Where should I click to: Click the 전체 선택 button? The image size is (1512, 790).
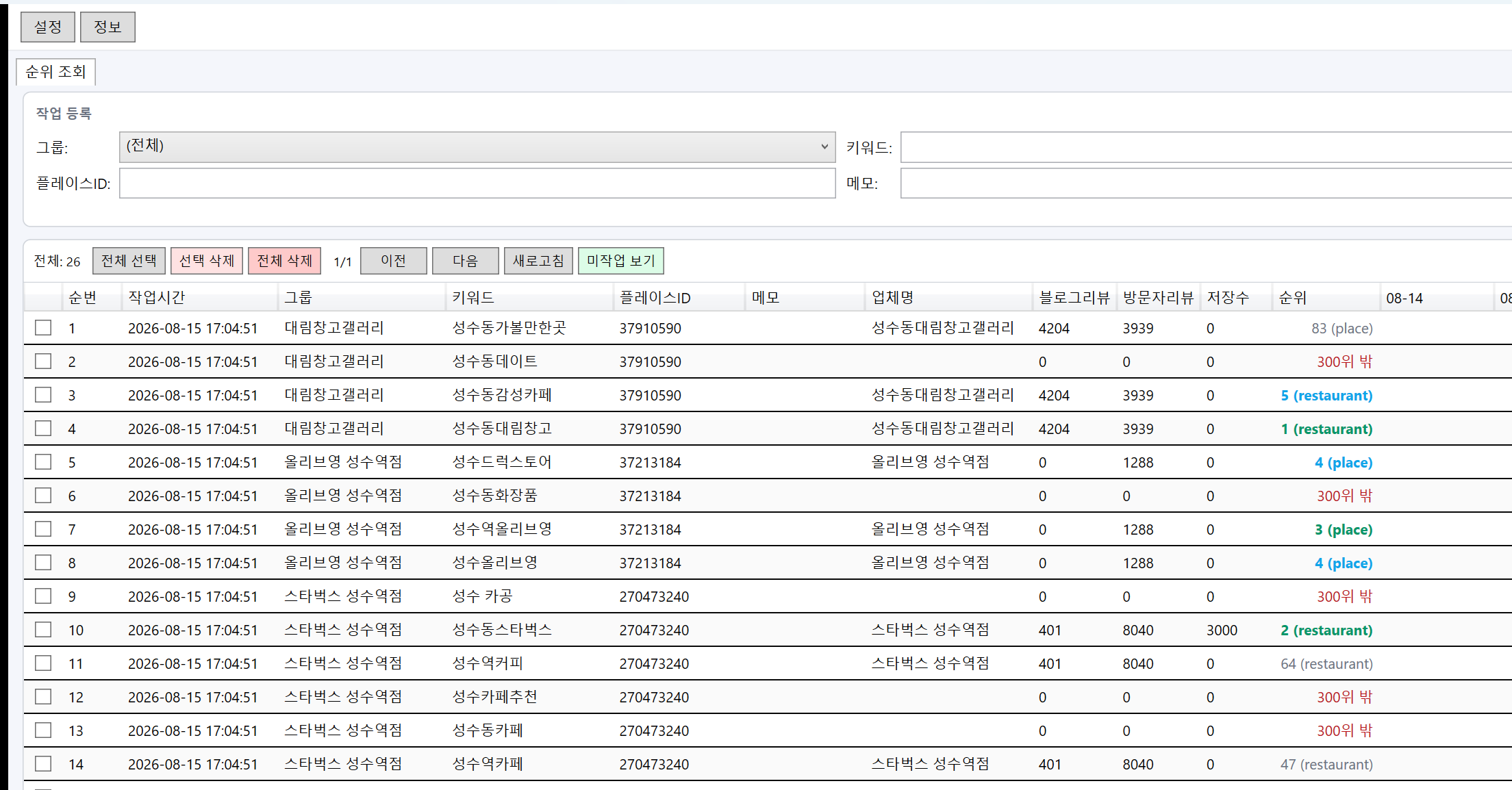[129, 261]
